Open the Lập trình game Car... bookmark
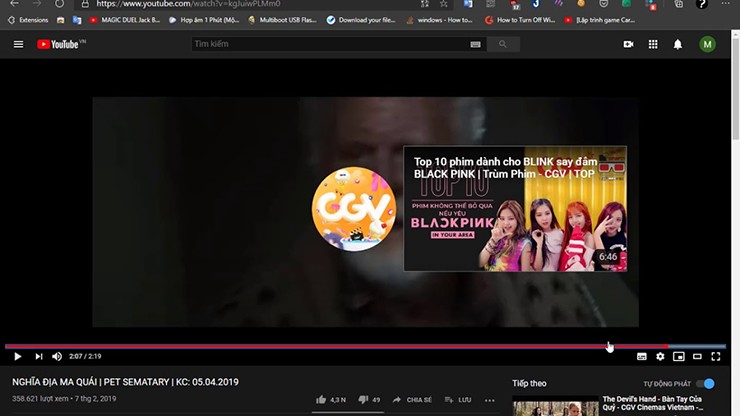 [600, 20]
